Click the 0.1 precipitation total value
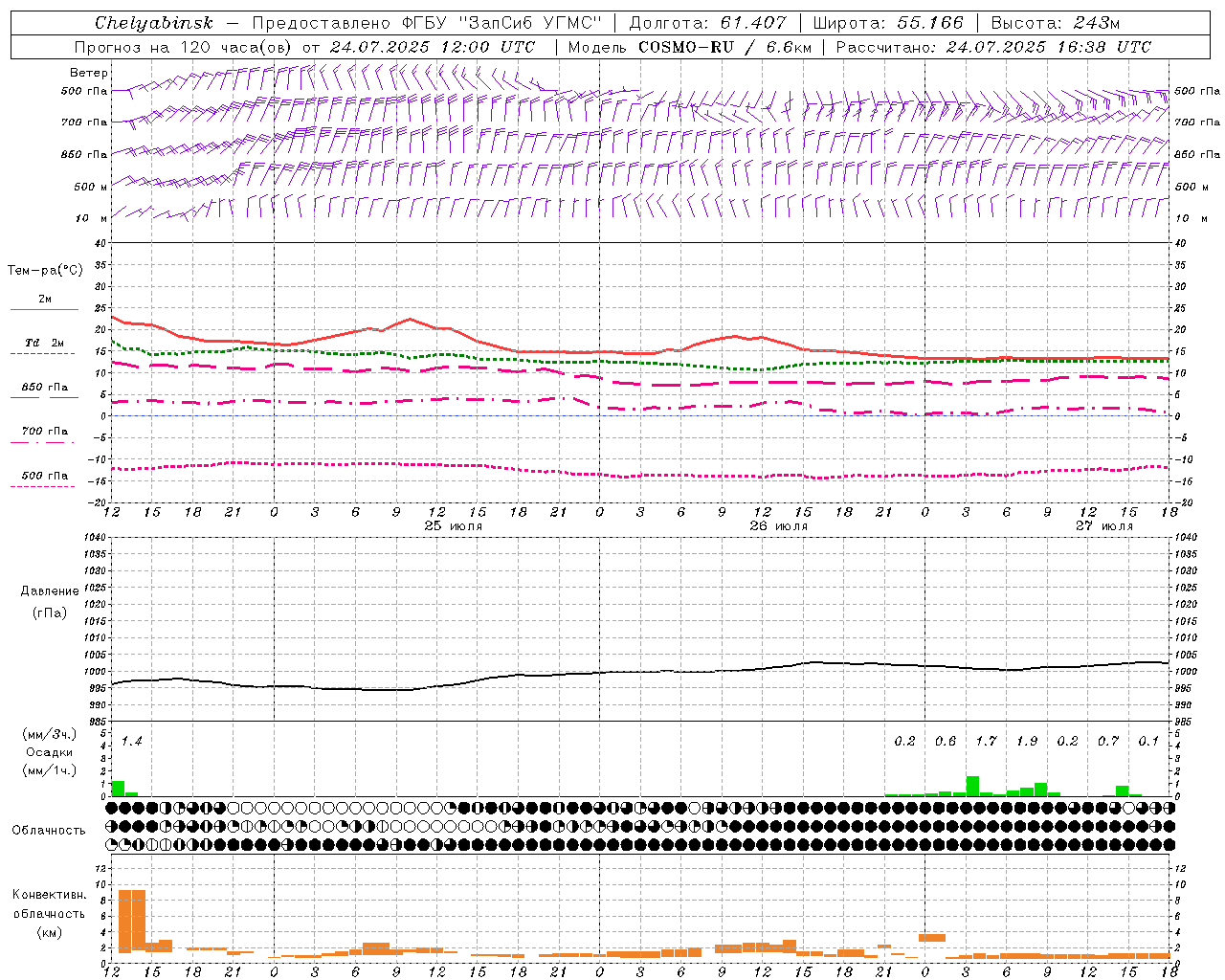The width and height of the screenshot is (1225, 980). pos(1148,742)
